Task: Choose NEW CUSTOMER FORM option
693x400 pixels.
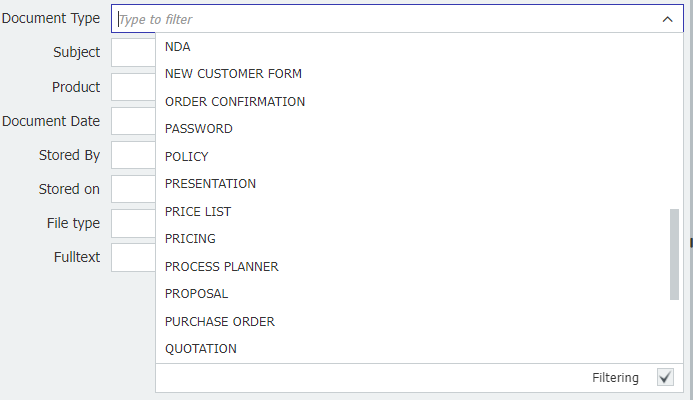Action: 233,74
